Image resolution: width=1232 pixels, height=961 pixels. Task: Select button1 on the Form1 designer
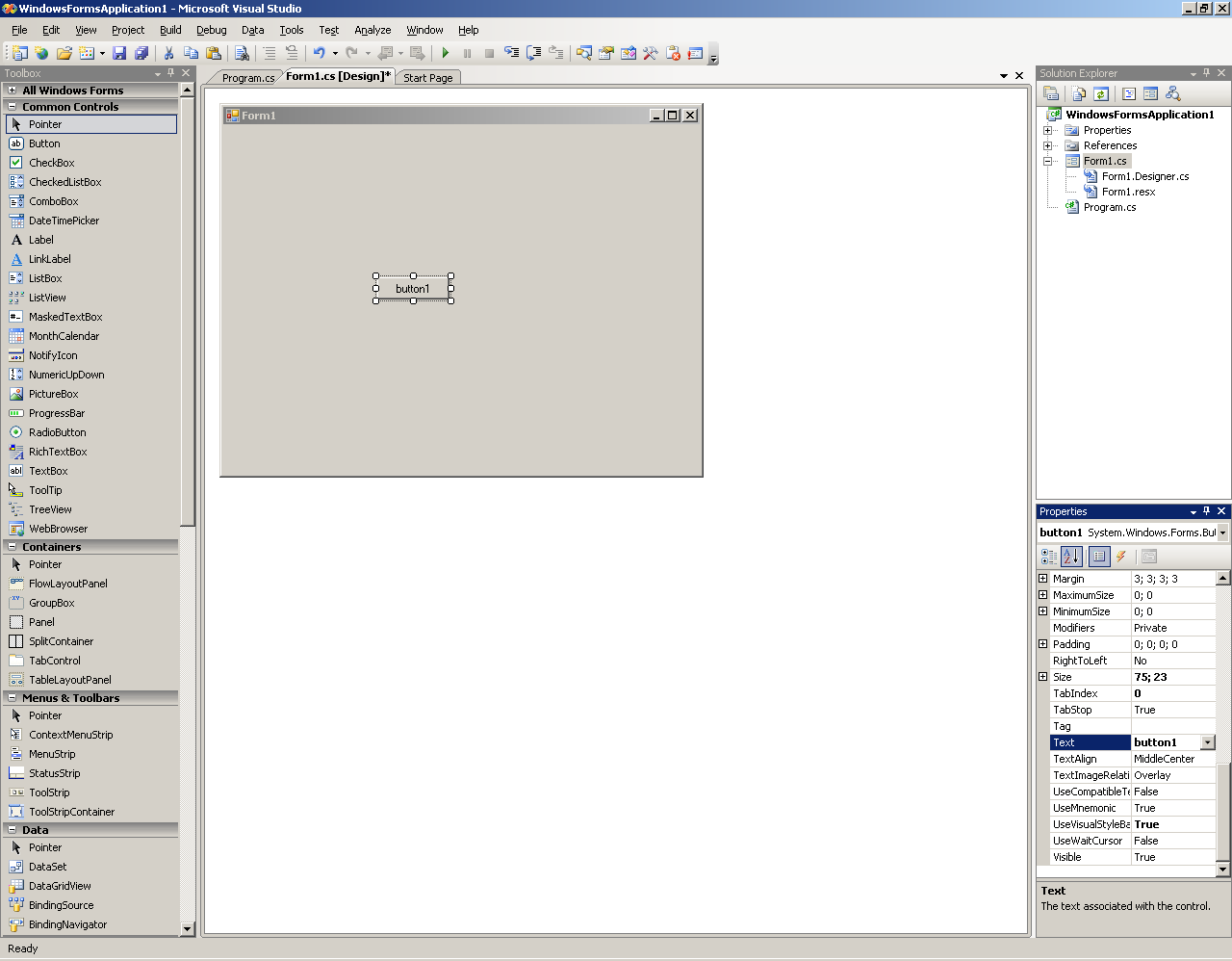click(413, 289)
